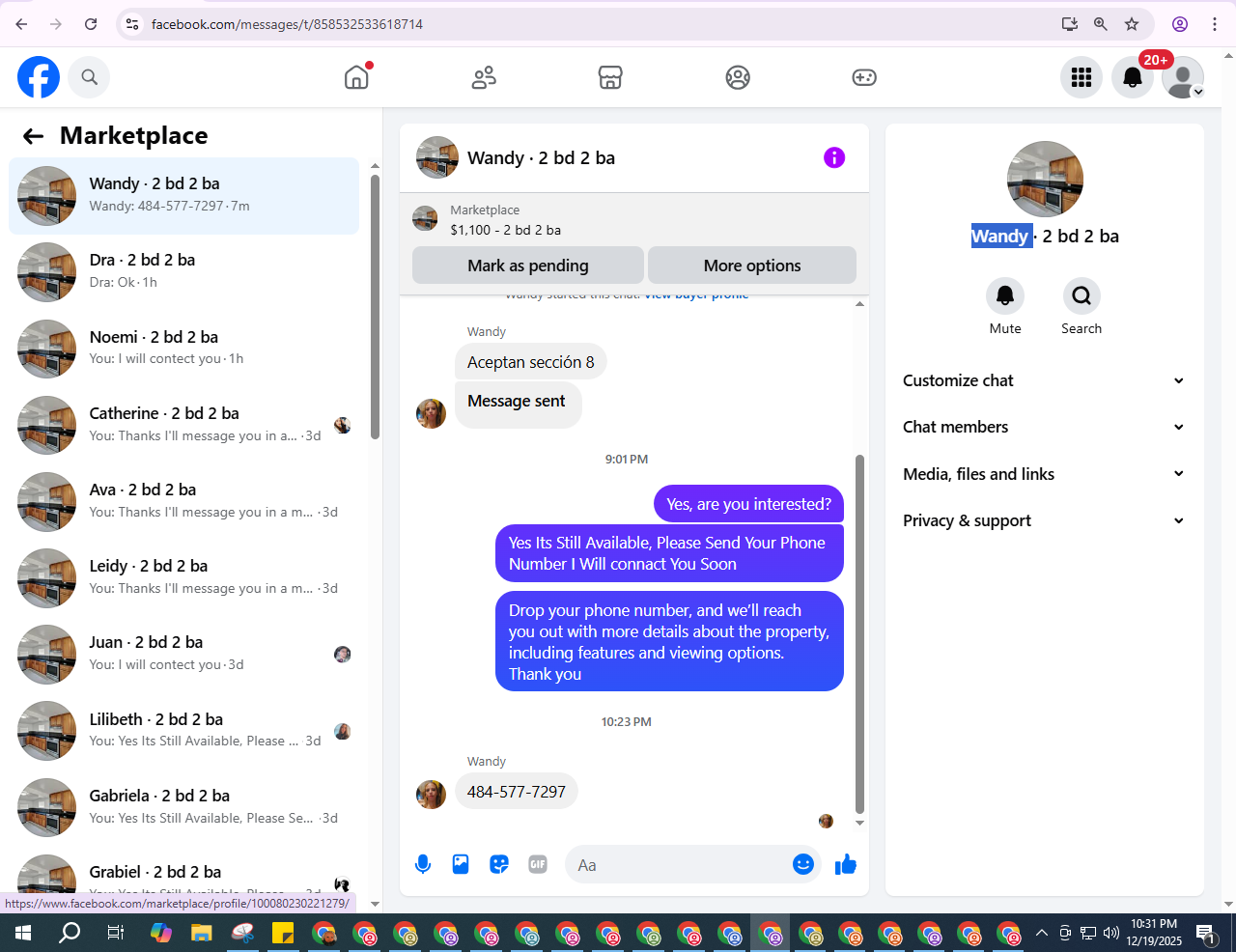
Task: Click the chat messages scrollbar
Action: 859,634
